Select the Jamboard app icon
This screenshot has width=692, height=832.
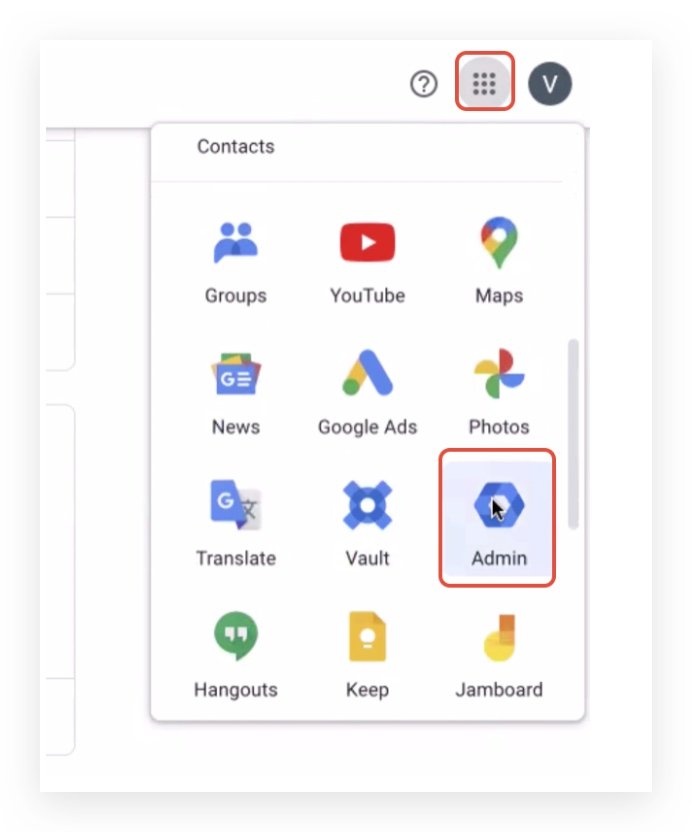coord(499,637)
